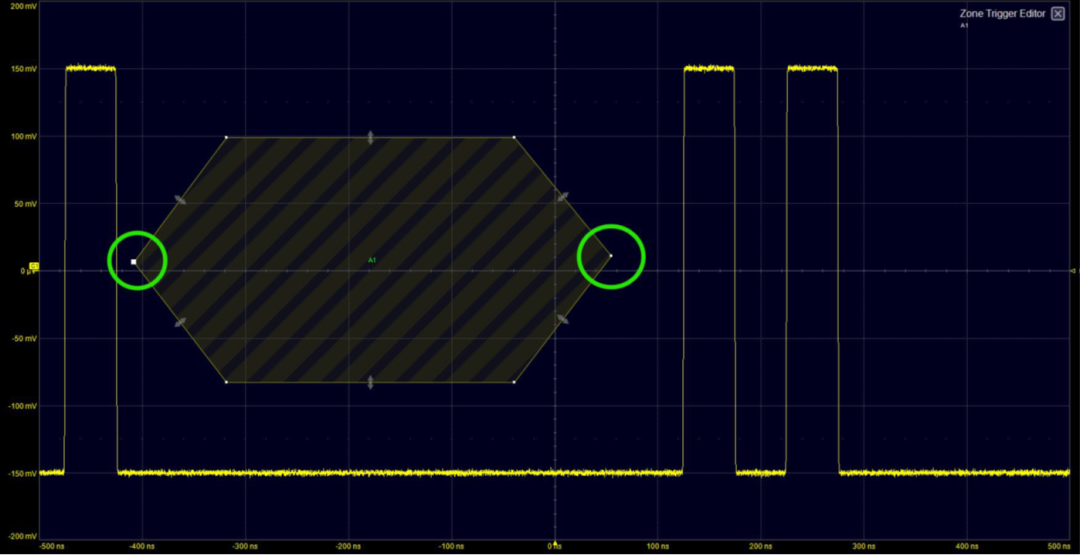Click the 200 ns time axis label
This screenshot has width=1080, height=555.
pyautogui.click(x=760, y=546)
